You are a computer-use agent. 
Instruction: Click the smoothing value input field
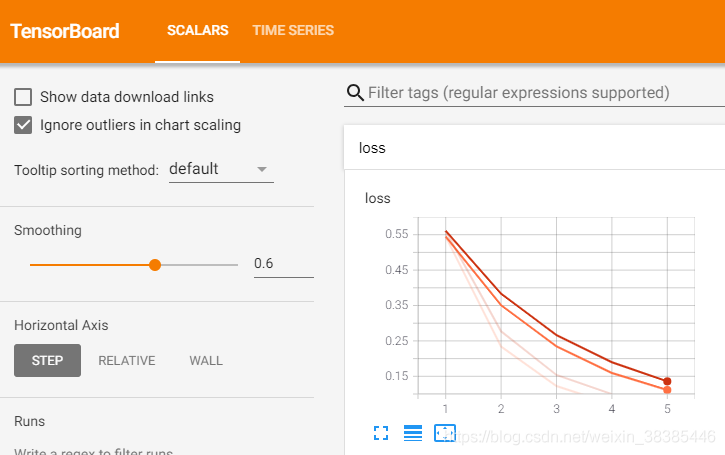click(283, 264)
